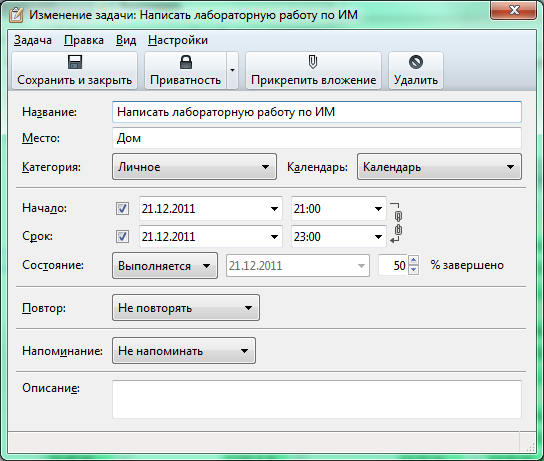Click Прикрепить вложение button
The width and height of the screenshot is (544, 461).
pyautogui.click(x=313, y=70)
